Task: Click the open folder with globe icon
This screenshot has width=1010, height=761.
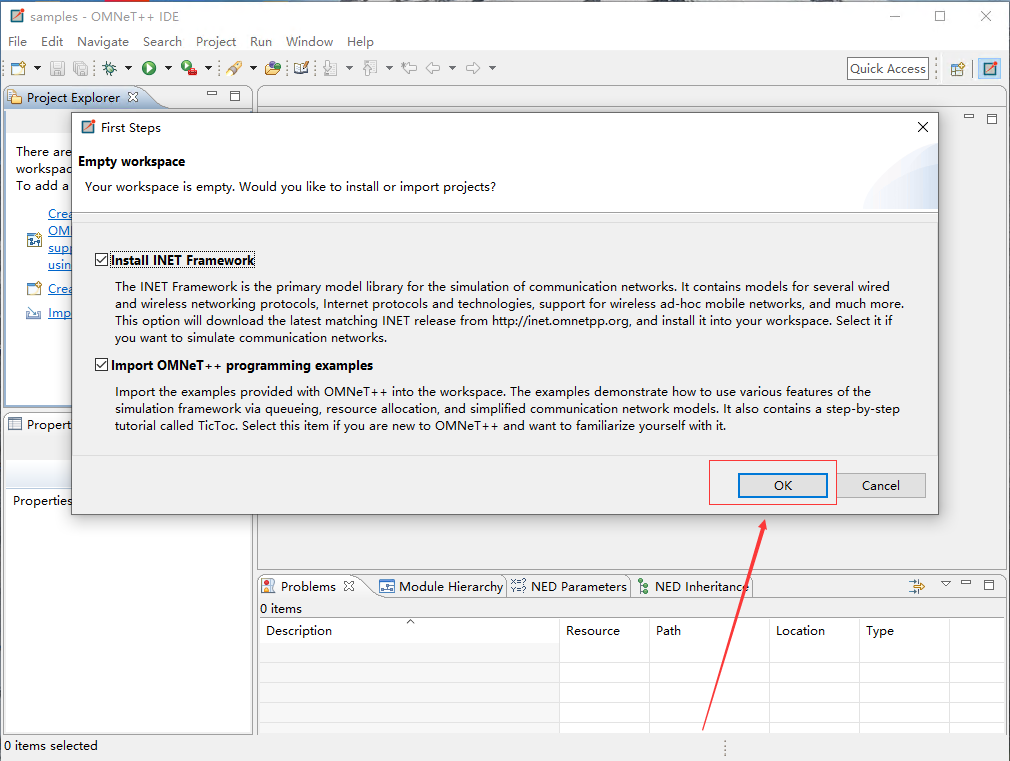Action: (x=273, y=68)
